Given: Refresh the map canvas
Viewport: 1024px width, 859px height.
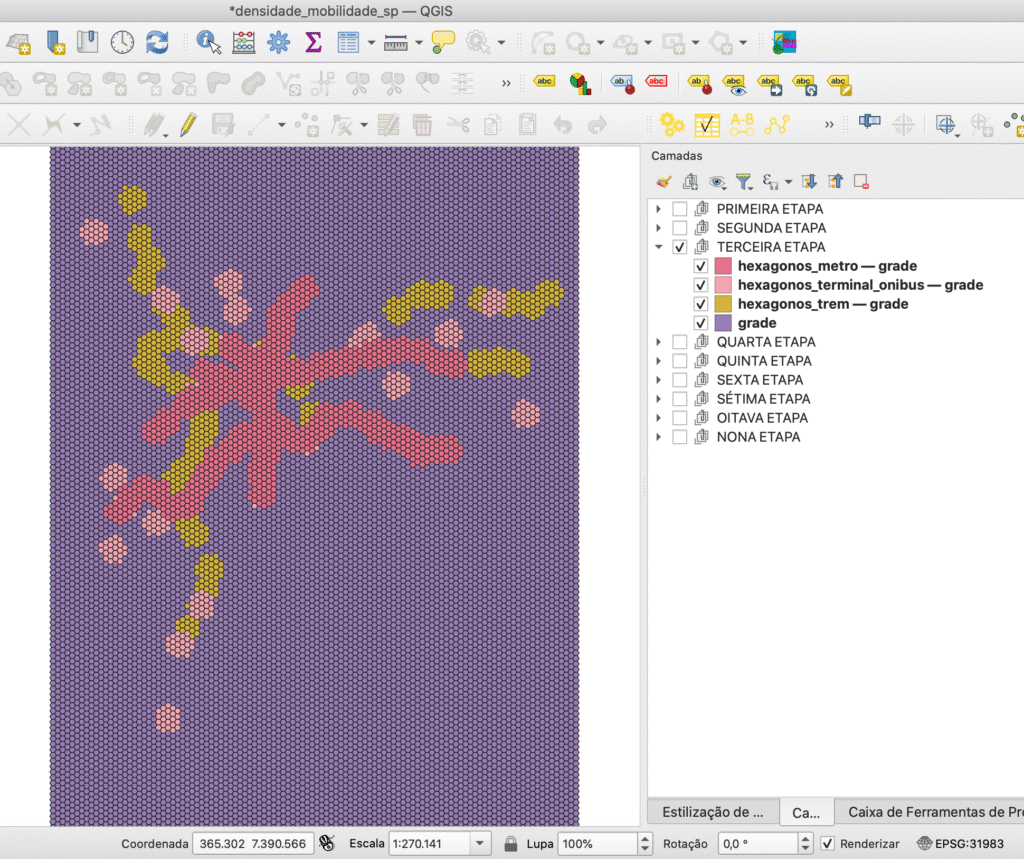Looking at the screenshot, I should tap(157, 42).
